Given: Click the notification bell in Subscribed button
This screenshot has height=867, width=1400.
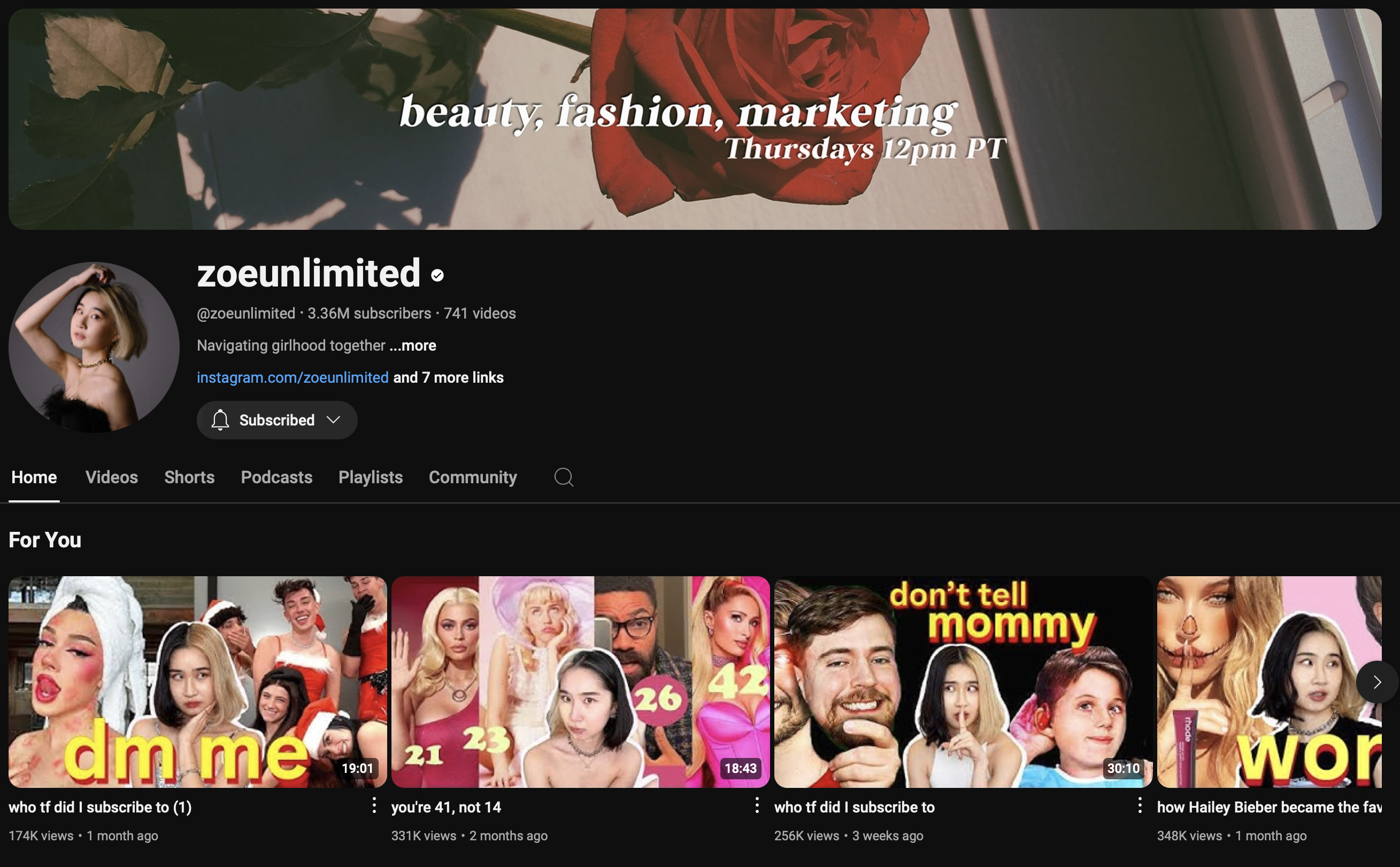Looking at the screenshot, I should click(x=220, y=420).
